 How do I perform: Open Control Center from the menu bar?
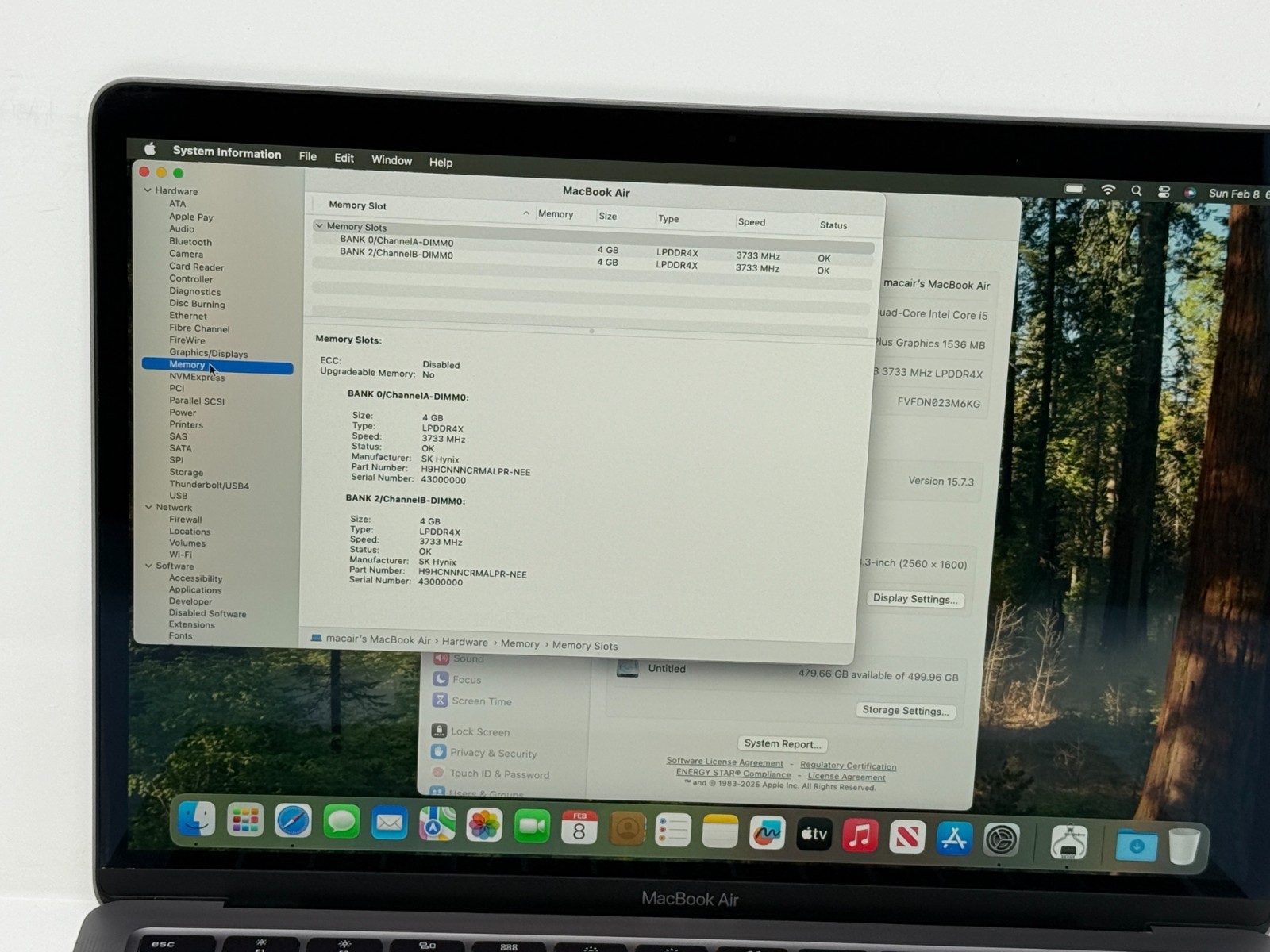tap(1164, 191)
